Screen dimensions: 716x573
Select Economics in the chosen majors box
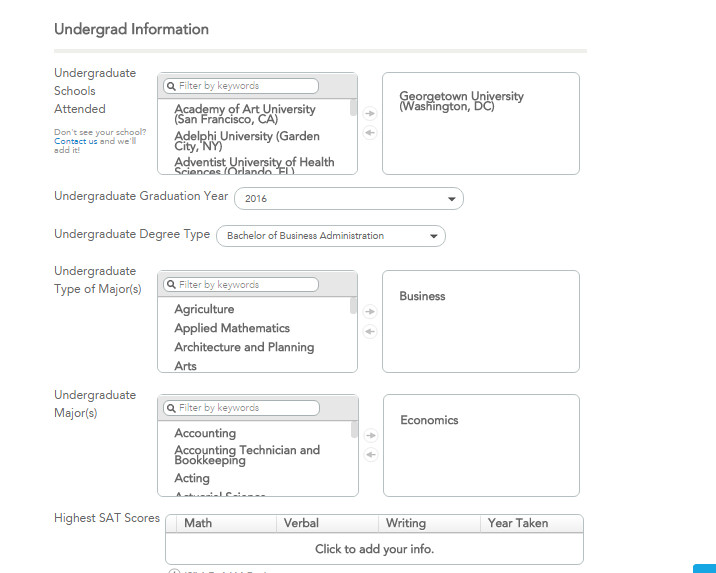tap(429, 420)
